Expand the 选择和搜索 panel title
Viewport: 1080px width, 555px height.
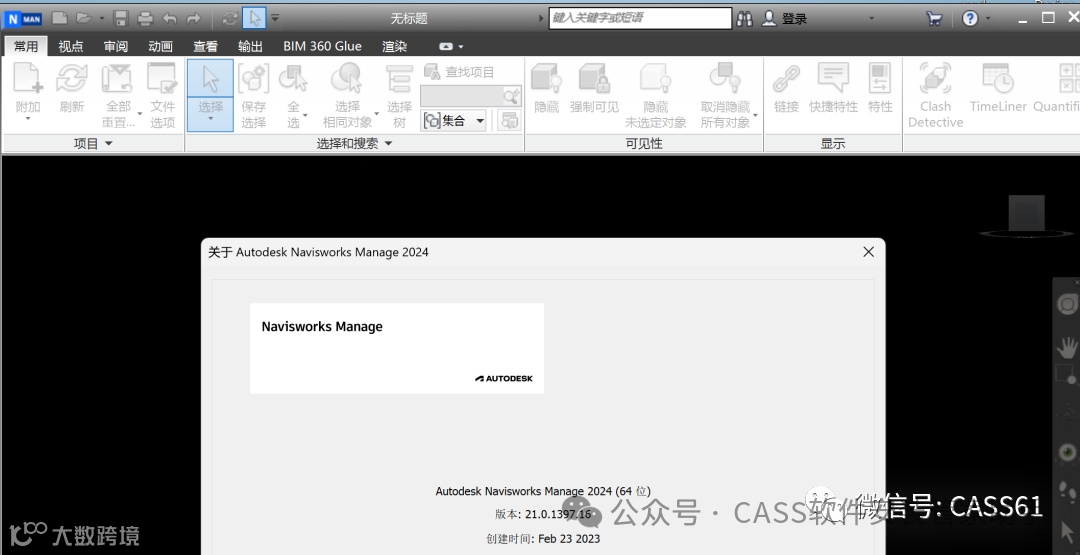354,143
